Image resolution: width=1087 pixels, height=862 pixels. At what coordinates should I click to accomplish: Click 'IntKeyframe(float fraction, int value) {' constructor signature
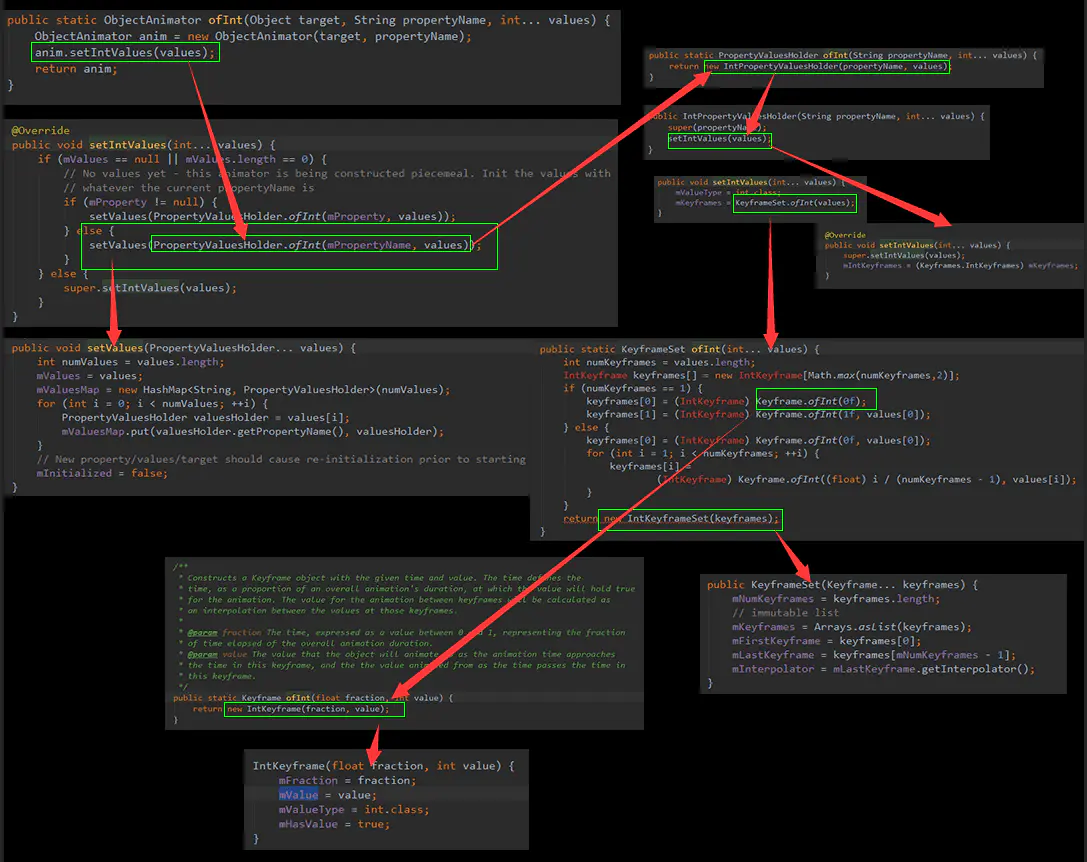pyautogui.click(x=383, y=766)
